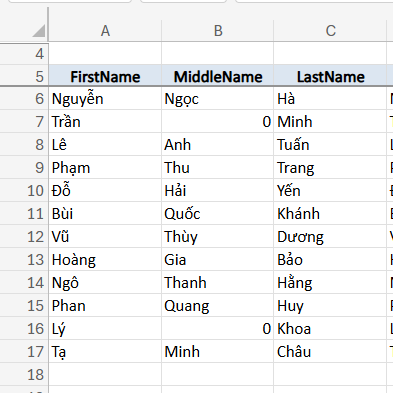
Task: Select the cell containing Quốc
Action: (x=218, y=214)
